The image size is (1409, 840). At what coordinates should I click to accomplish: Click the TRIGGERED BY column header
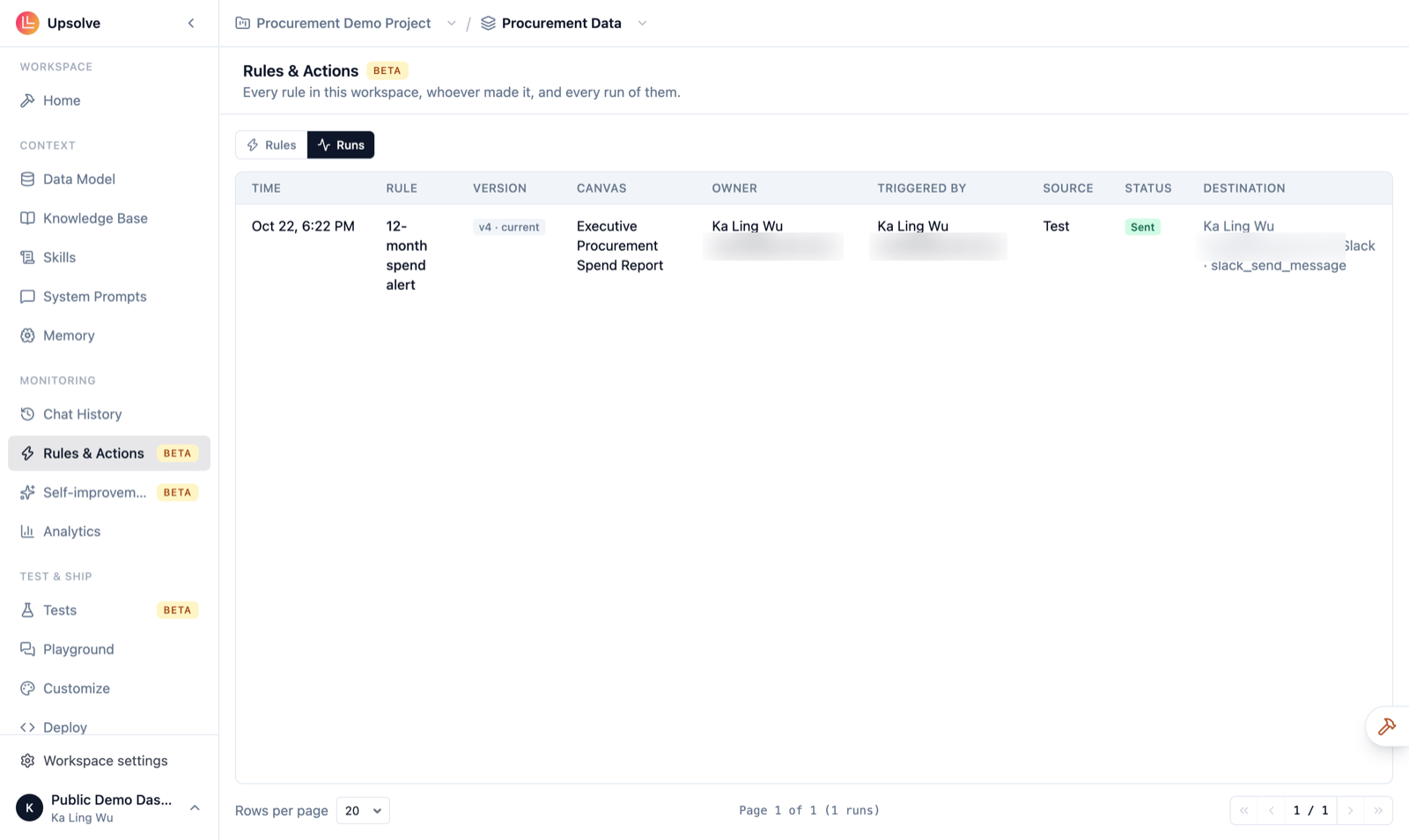point(921,188)
